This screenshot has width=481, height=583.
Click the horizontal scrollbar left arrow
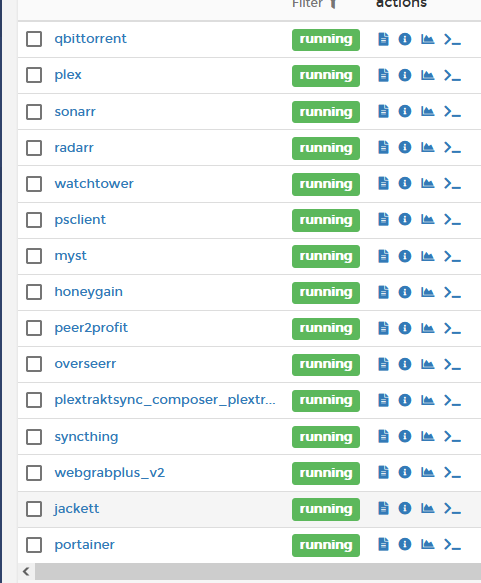coord(26,571)
